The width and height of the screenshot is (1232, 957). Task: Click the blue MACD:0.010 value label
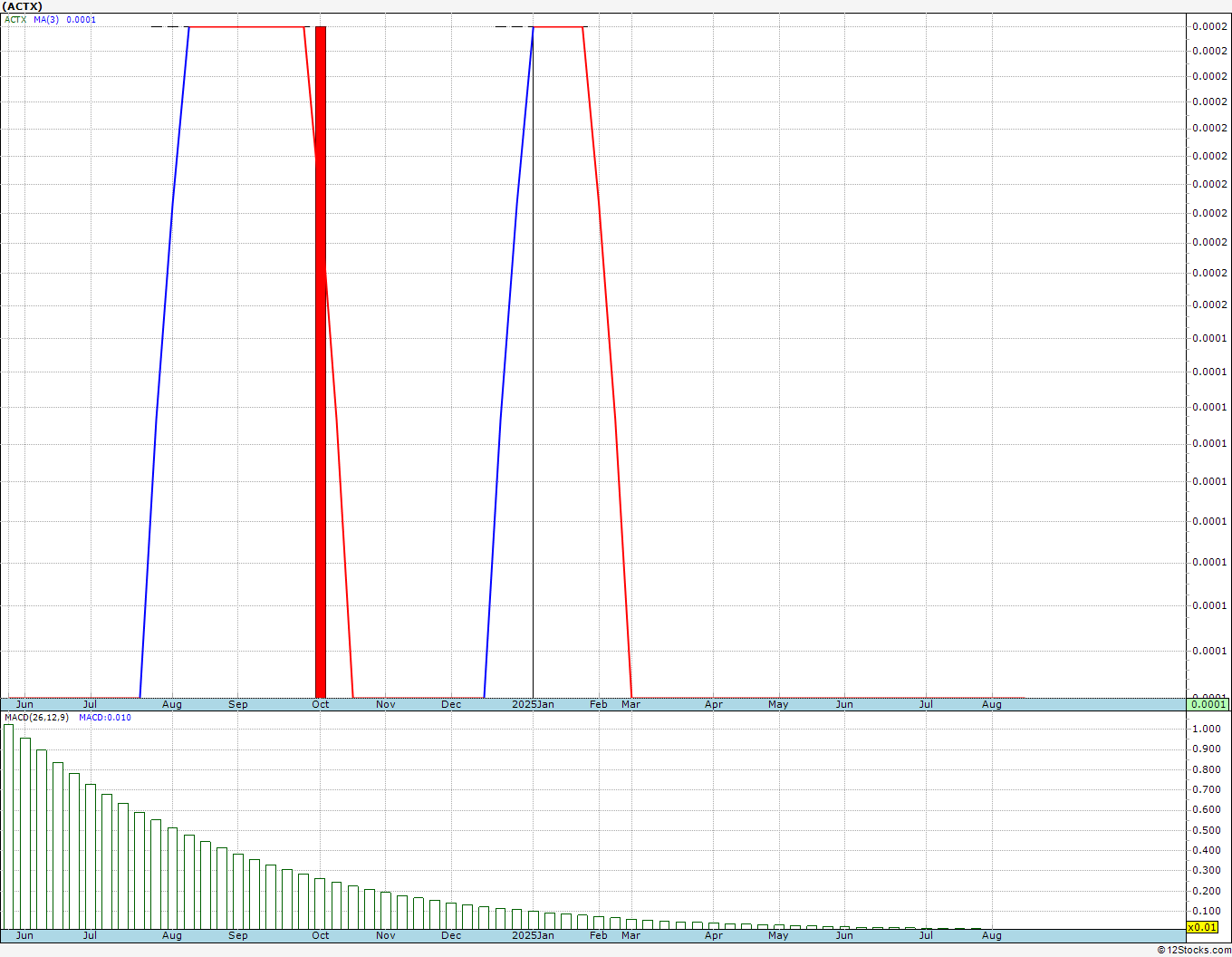[x=105, y=718]
